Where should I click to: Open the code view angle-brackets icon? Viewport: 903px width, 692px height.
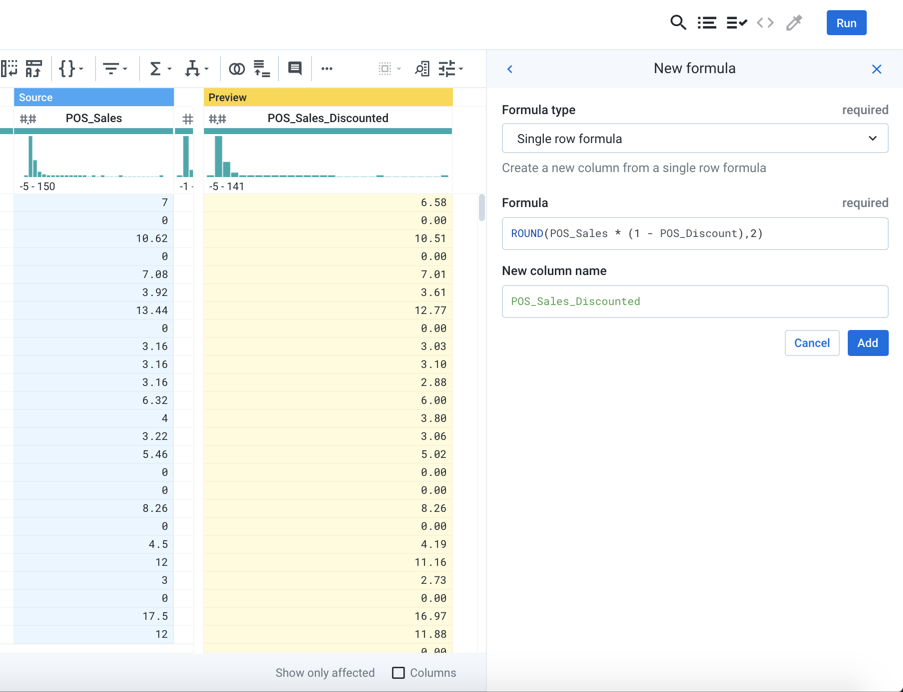click(765, 22)
